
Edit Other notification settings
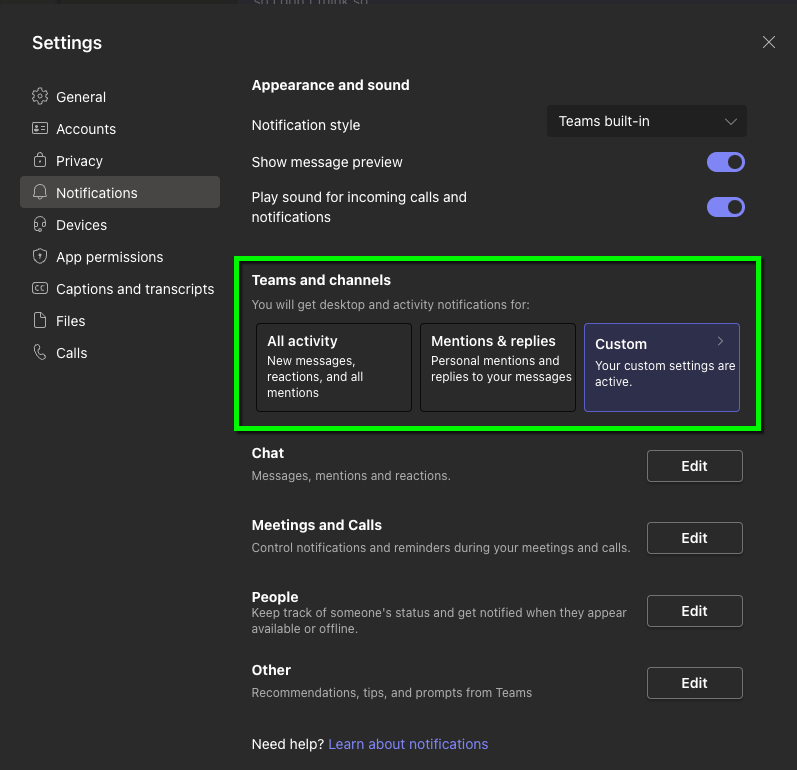click(694, 683)
